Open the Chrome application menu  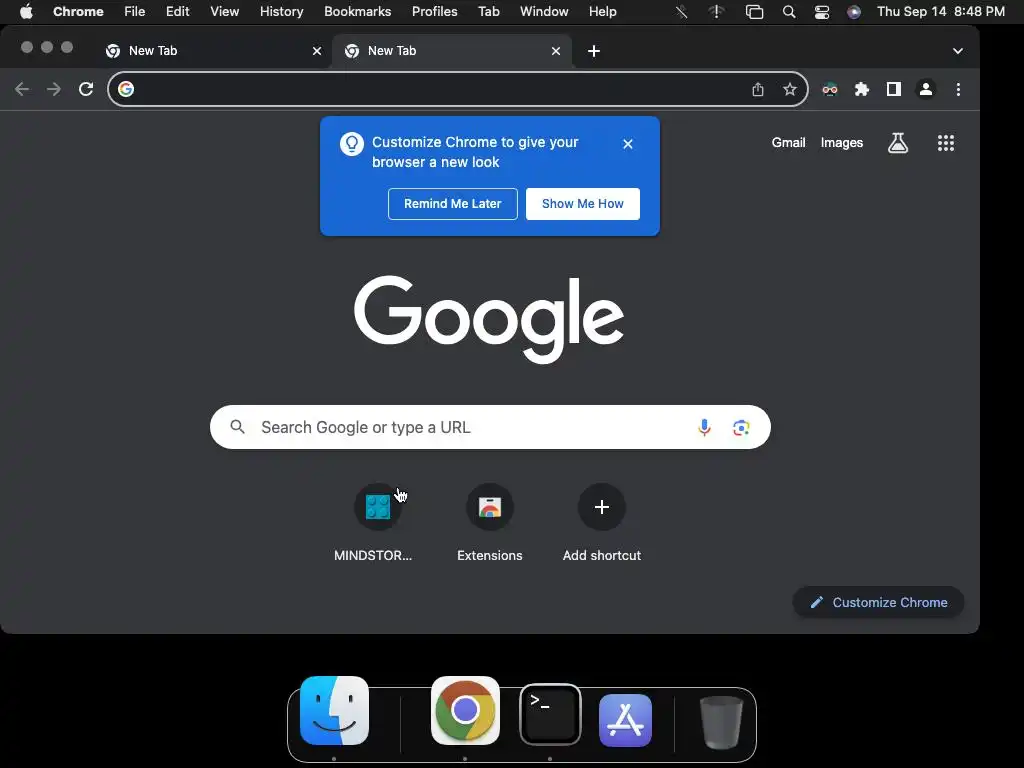pyautogui.click(x=78, y=12)
